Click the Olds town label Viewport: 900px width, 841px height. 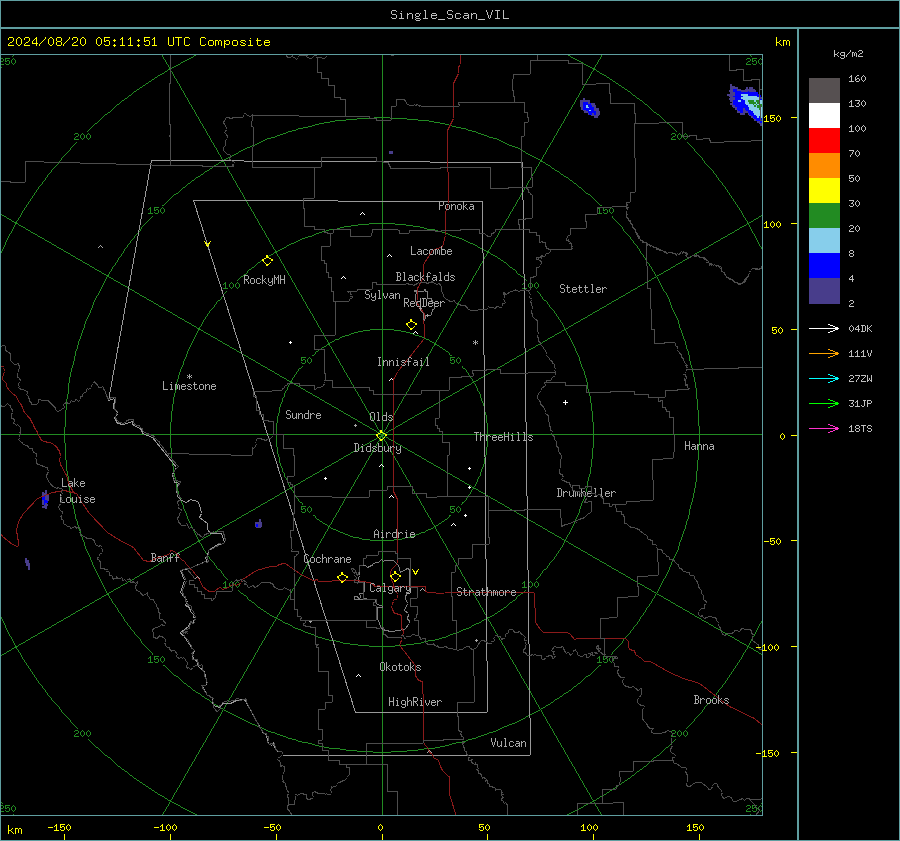click(x=381, y=417)
